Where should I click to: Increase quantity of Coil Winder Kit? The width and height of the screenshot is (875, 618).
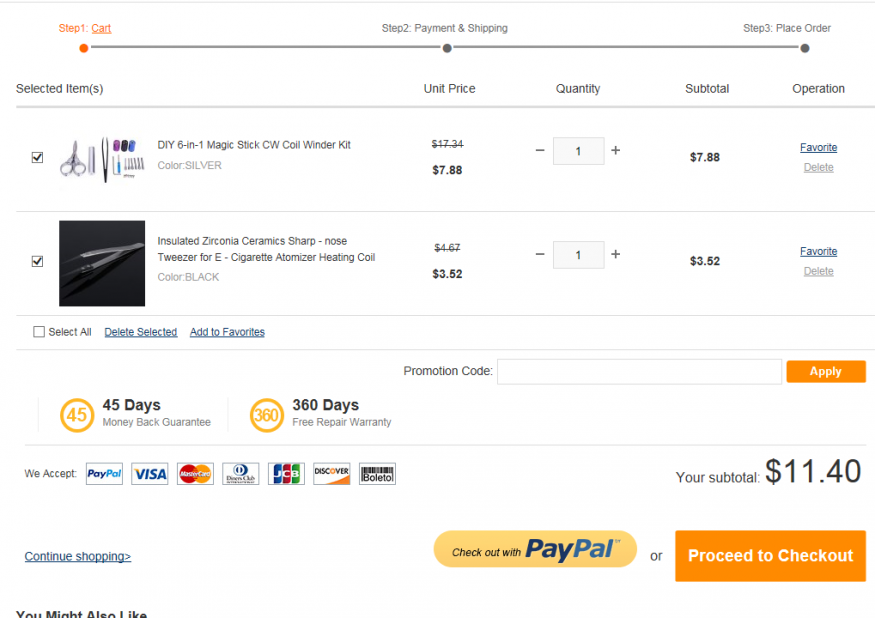pos(616,150)
